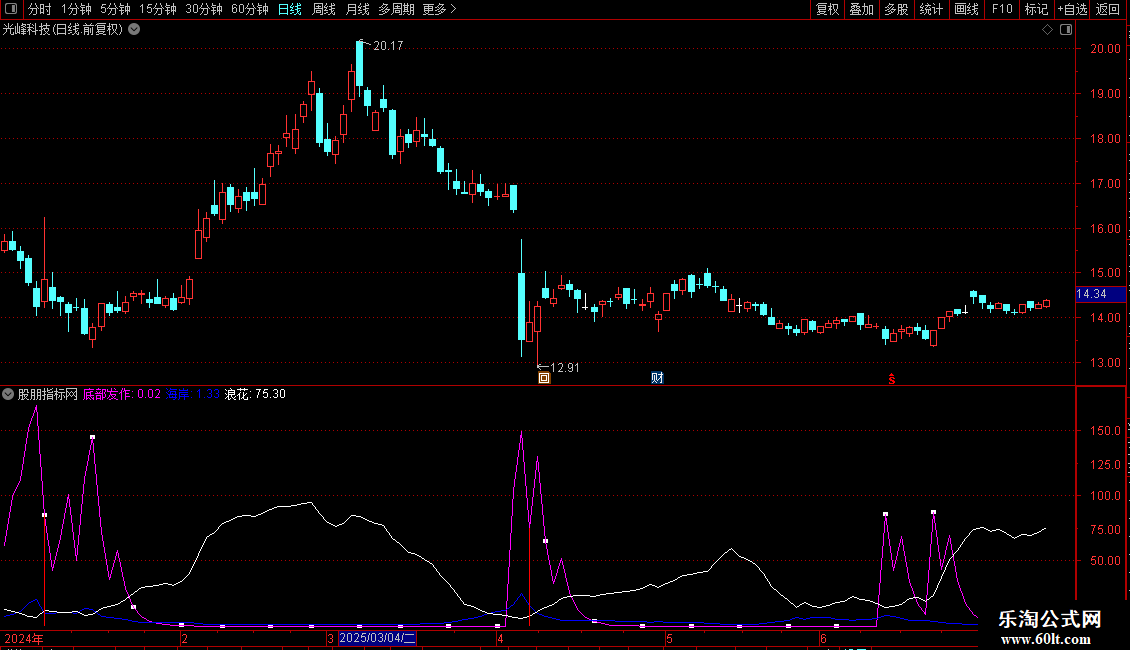Select the 60分钟 period
Screen dimensions: 1130x650
point(250,9)
